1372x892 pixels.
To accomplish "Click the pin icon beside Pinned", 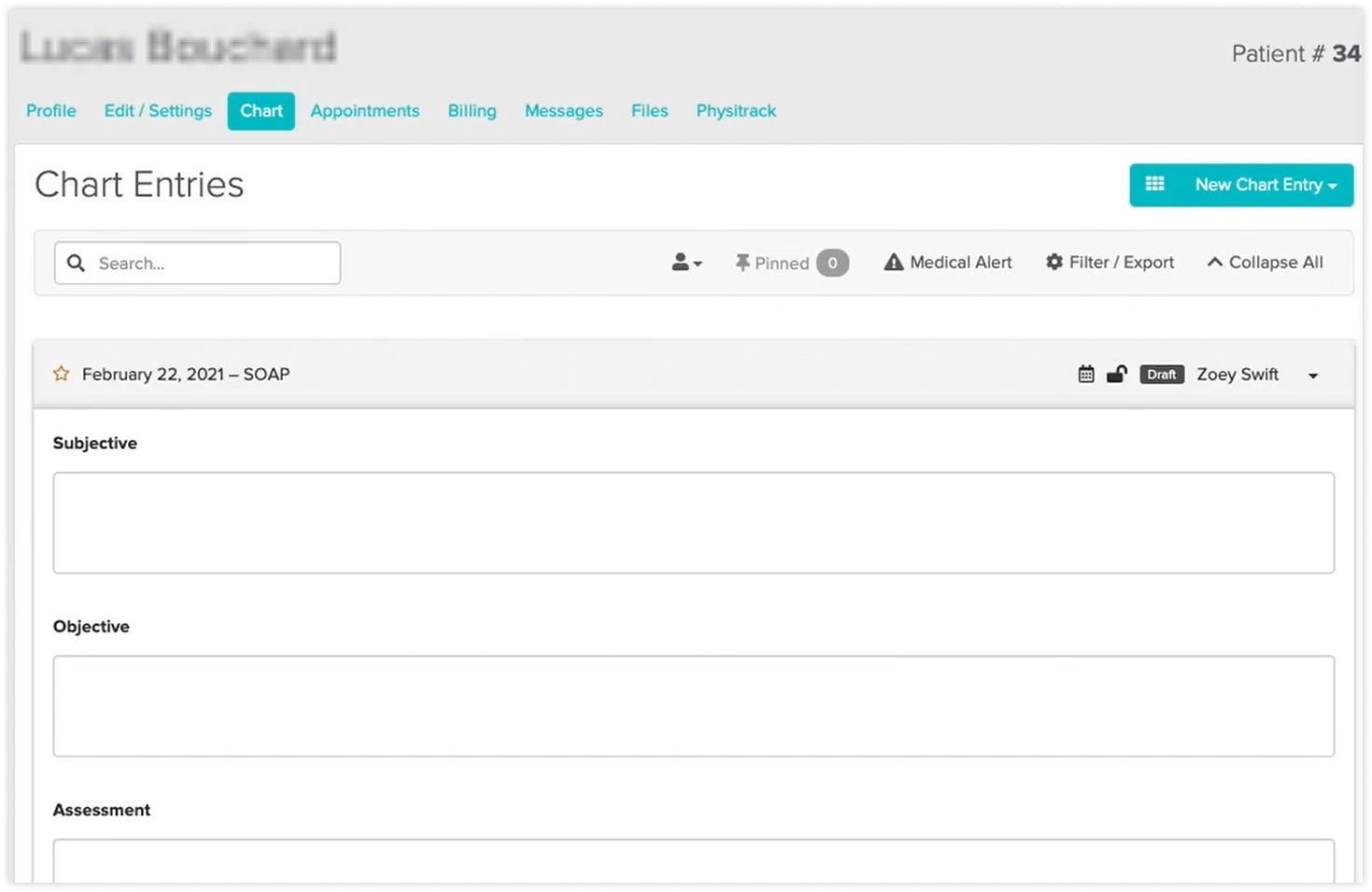I will click(743, 262).
